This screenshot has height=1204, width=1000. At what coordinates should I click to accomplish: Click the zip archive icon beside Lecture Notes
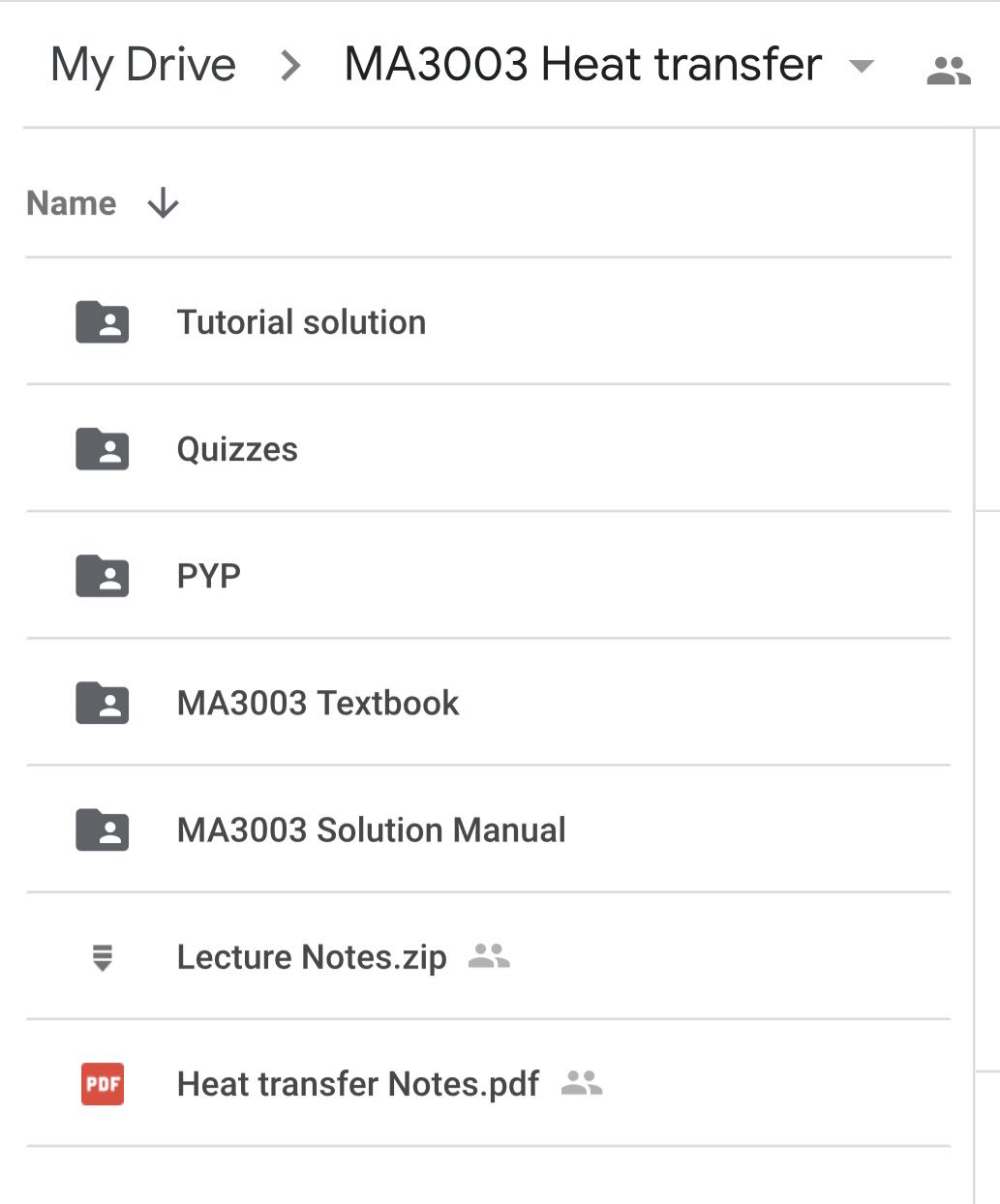101,957
